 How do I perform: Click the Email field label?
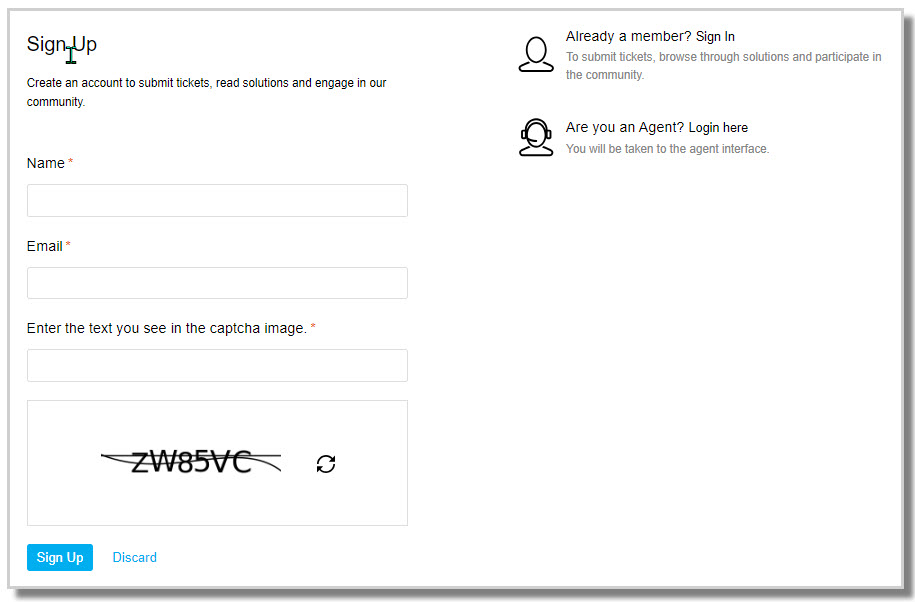click(x=44, y=246)
